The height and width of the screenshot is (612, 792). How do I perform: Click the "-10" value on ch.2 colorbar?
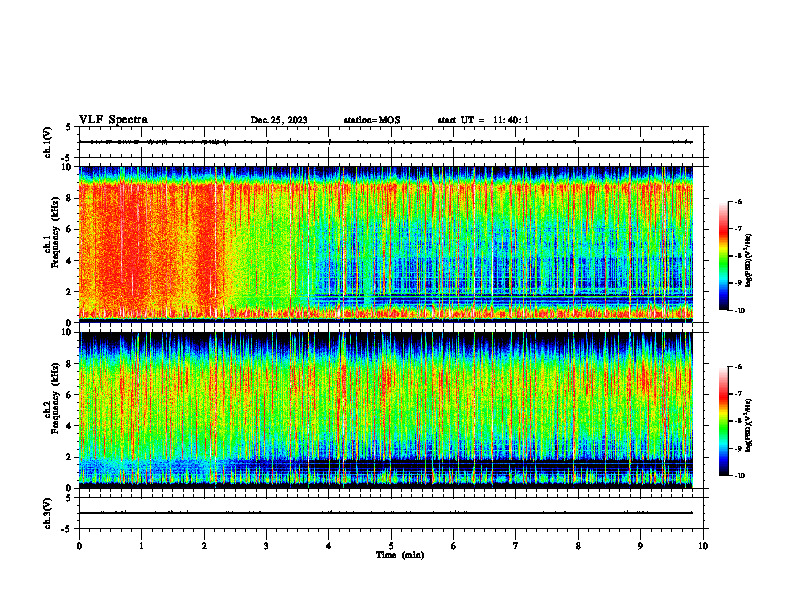point(739,475)
